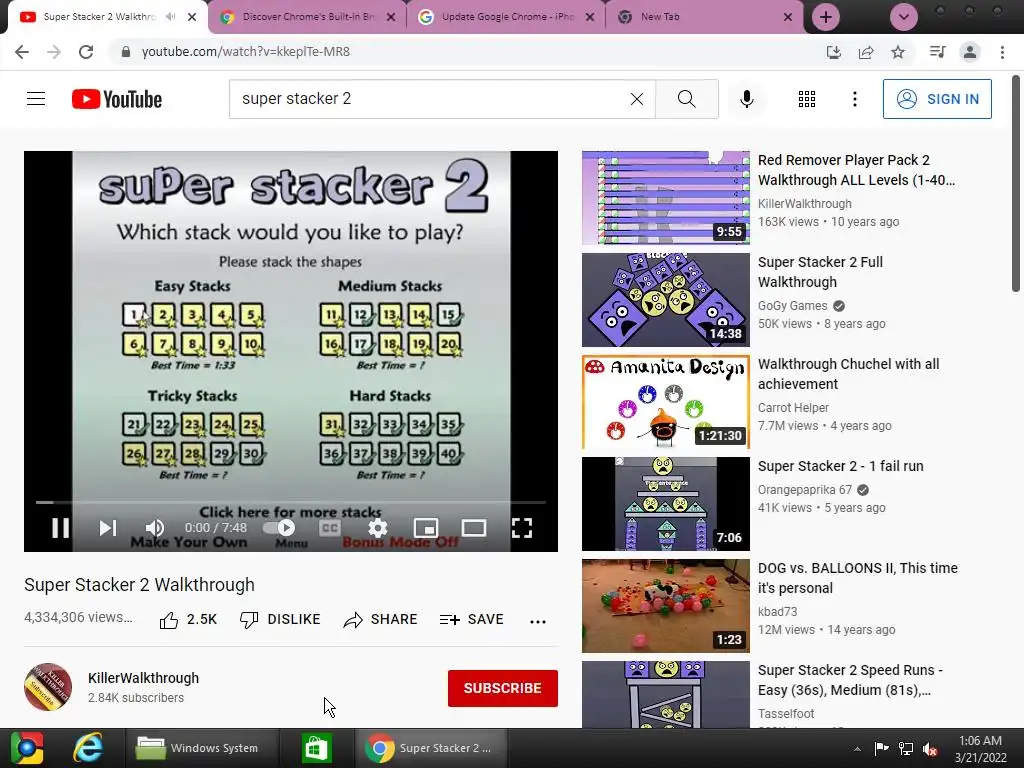Open Red Remover Player Pack 2 thumbnail
Image resolution: width=1024 pixels, height=768 pixels.
(x=665, y=198)
